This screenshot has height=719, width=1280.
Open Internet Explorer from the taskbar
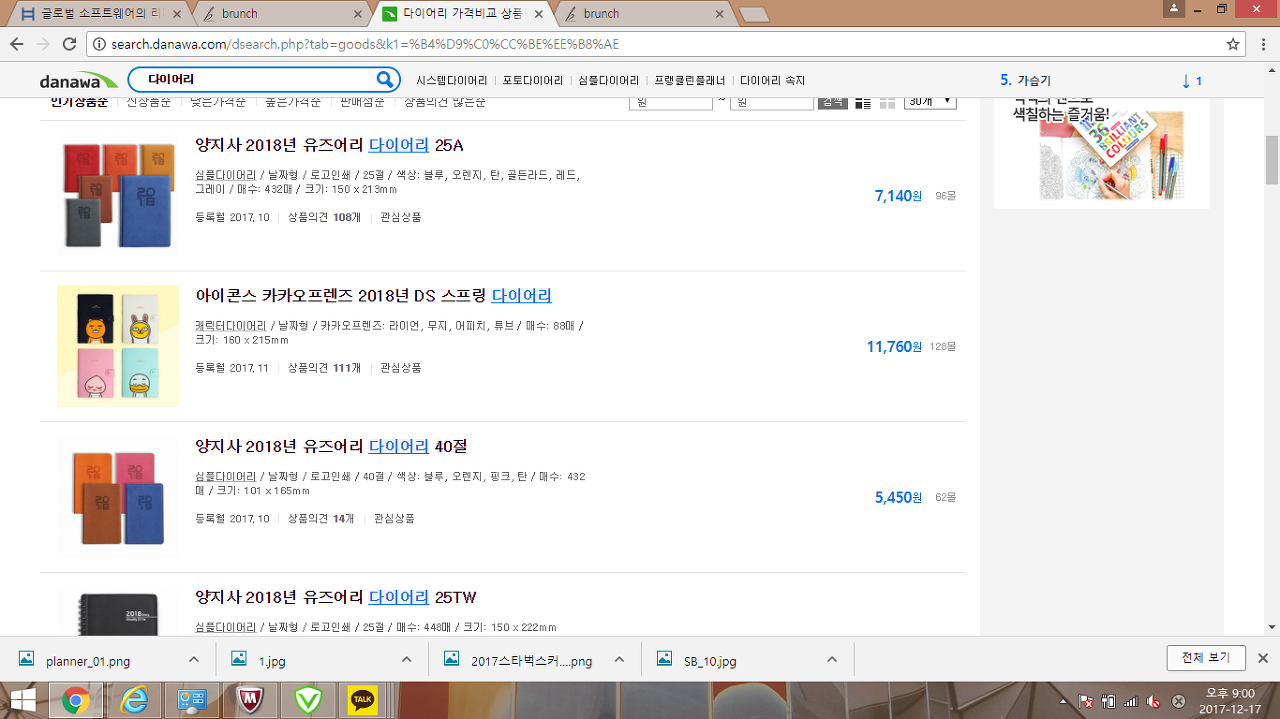point(134,700)
